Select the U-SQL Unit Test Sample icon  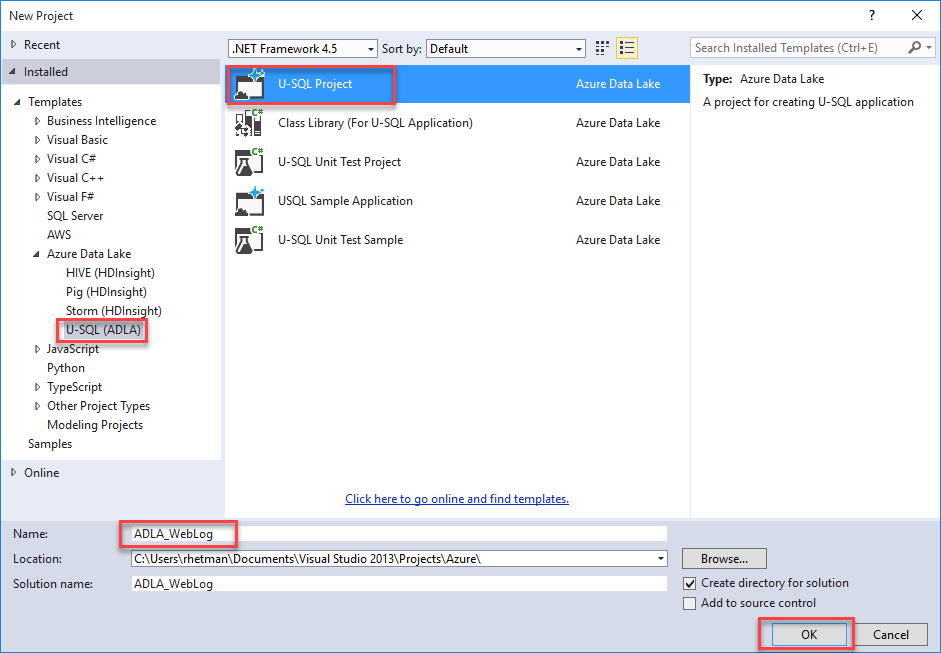pyautogui.click(x=248, y=240)
